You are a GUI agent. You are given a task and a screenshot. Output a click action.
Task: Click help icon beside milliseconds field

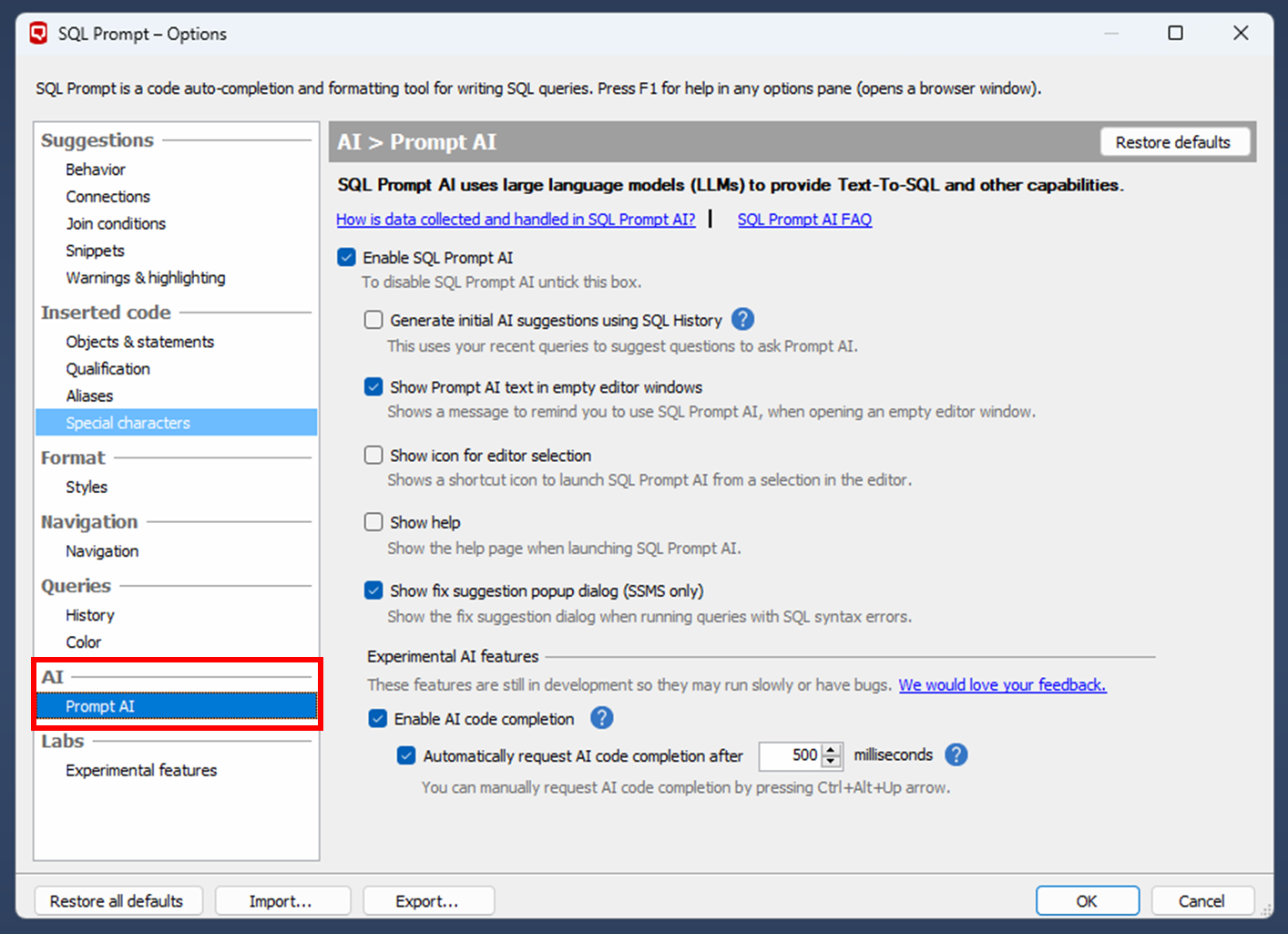[x=956, y=754]
